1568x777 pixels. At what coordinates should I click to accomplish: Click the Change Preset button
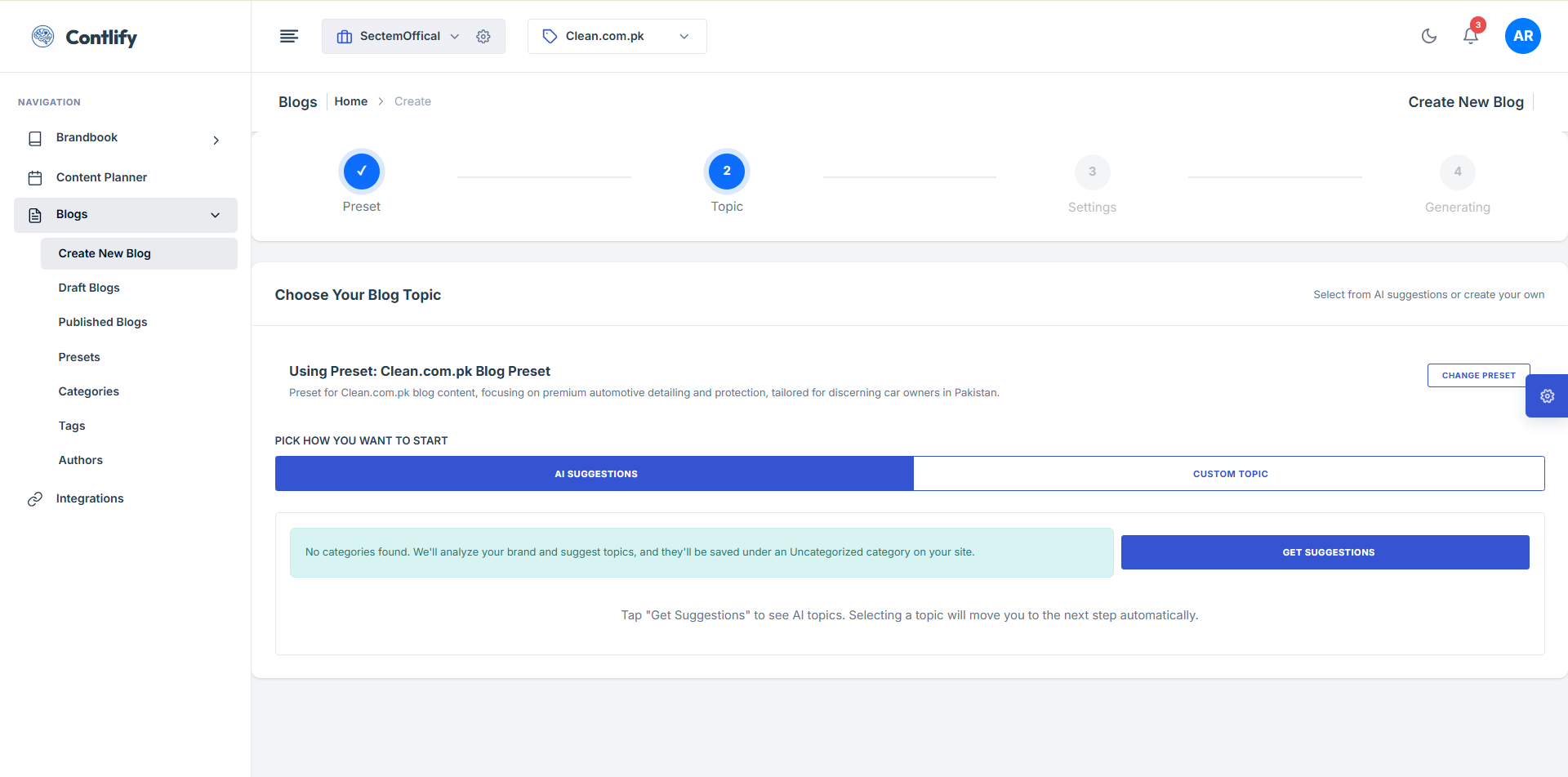pyautogui.click(x=1478, y=376)
